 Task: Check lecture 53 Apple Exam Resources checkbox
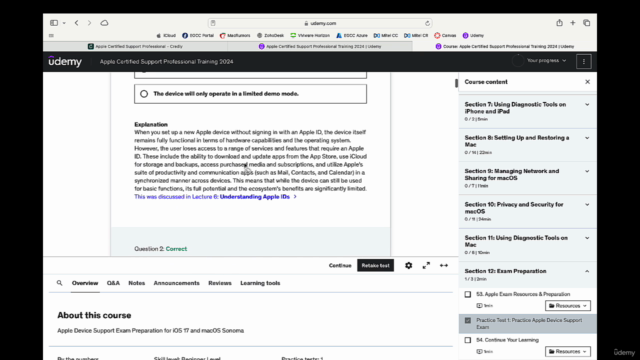coord(468,294)
